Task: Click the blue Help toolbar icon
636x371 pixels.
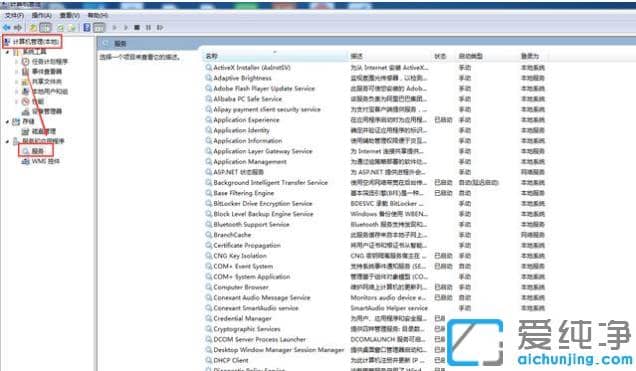Action: tap(87, 28)
